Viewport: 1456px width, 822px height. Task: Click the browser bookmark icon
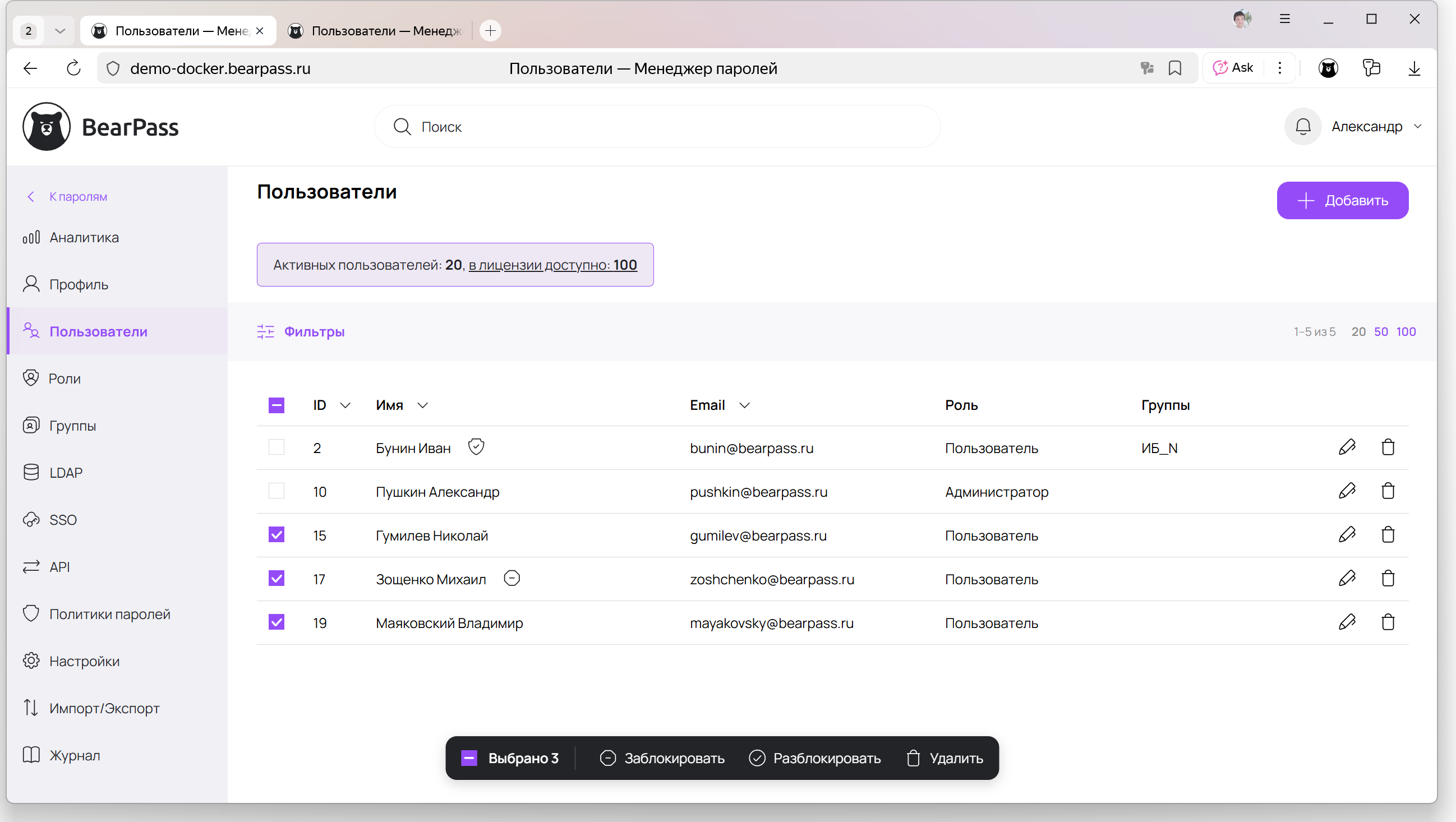point(1174,68)
